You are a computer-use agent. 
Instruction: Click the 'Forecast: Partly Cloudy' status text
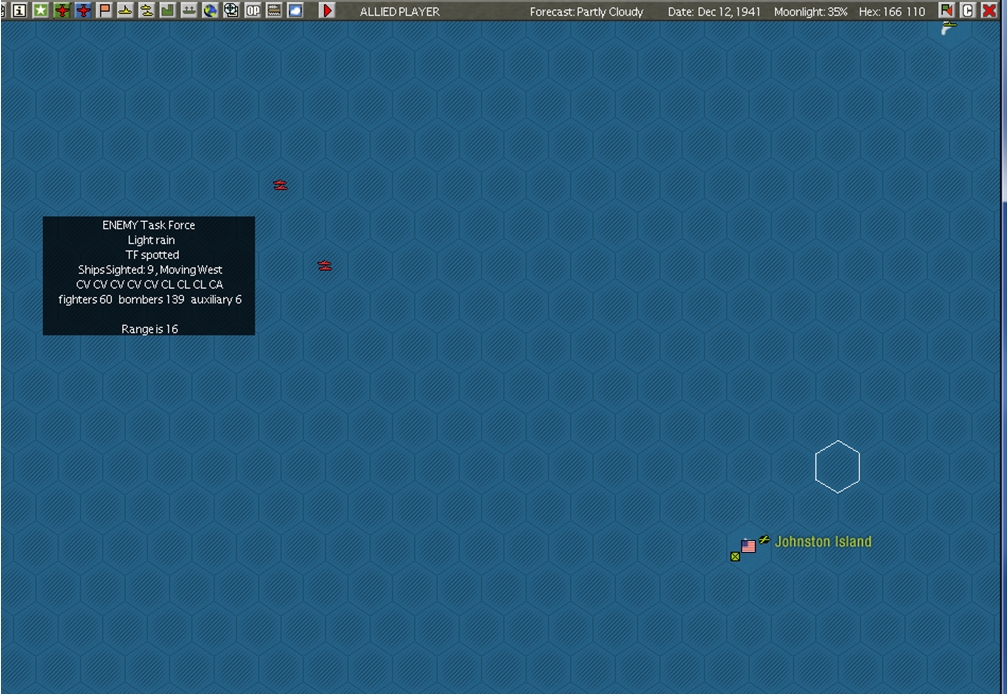(586, 12)
